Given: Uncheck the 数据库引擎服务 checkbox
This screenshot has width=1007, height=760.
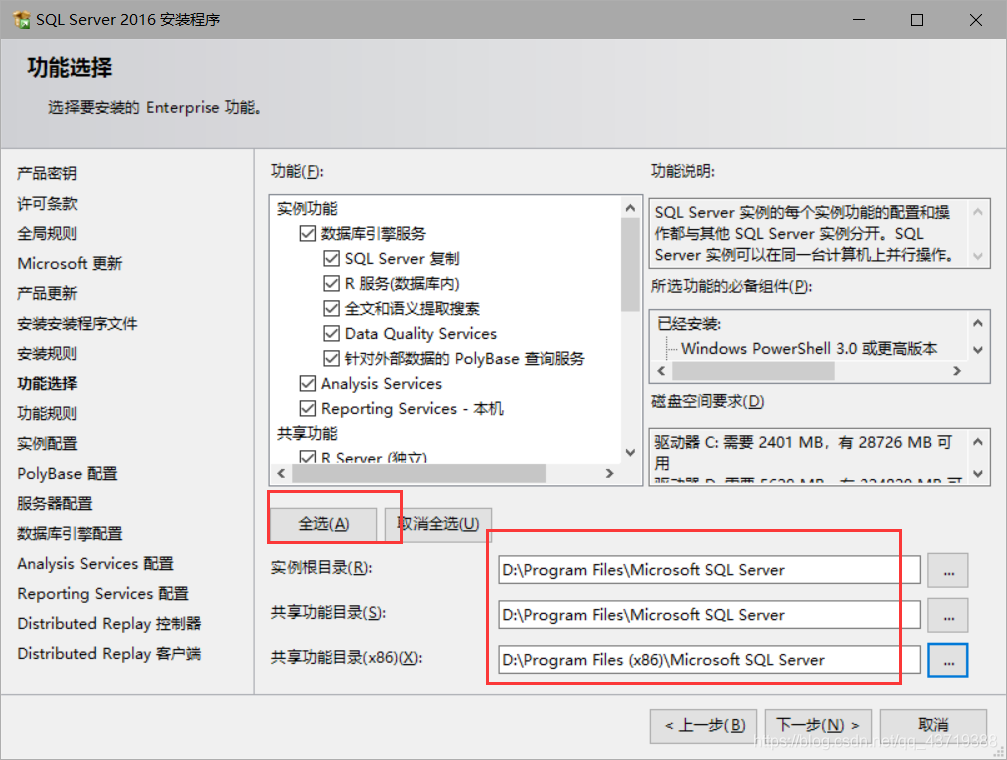Looking at the screenshot, I should click(308, 233).
